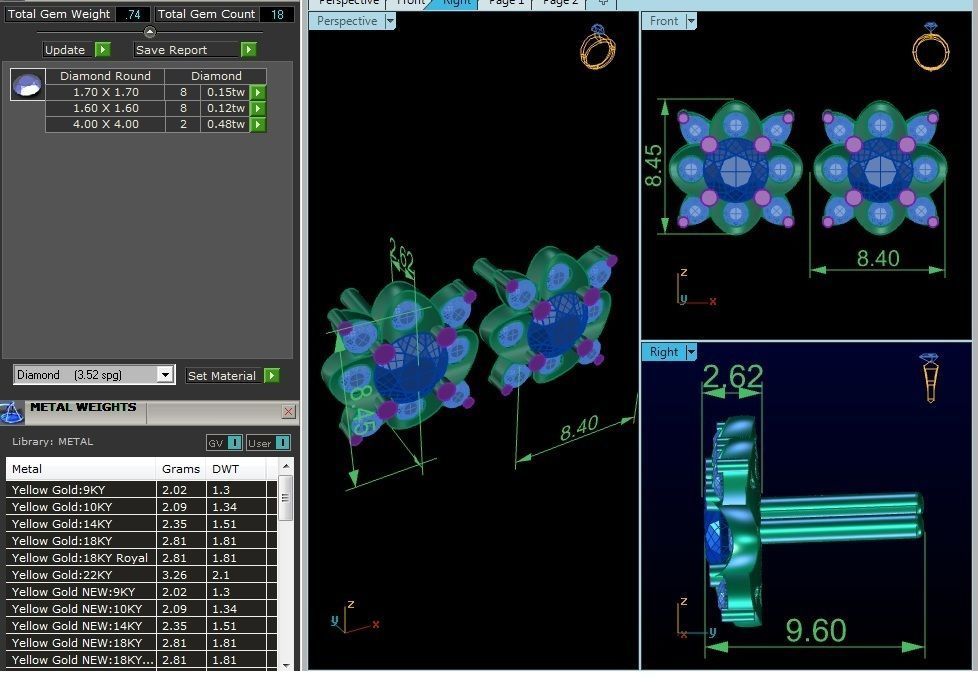The width and height of the screenshot is (978, 688).
Task: Click the green arrow on the 0.12tw row
Action: pos(258,109)
